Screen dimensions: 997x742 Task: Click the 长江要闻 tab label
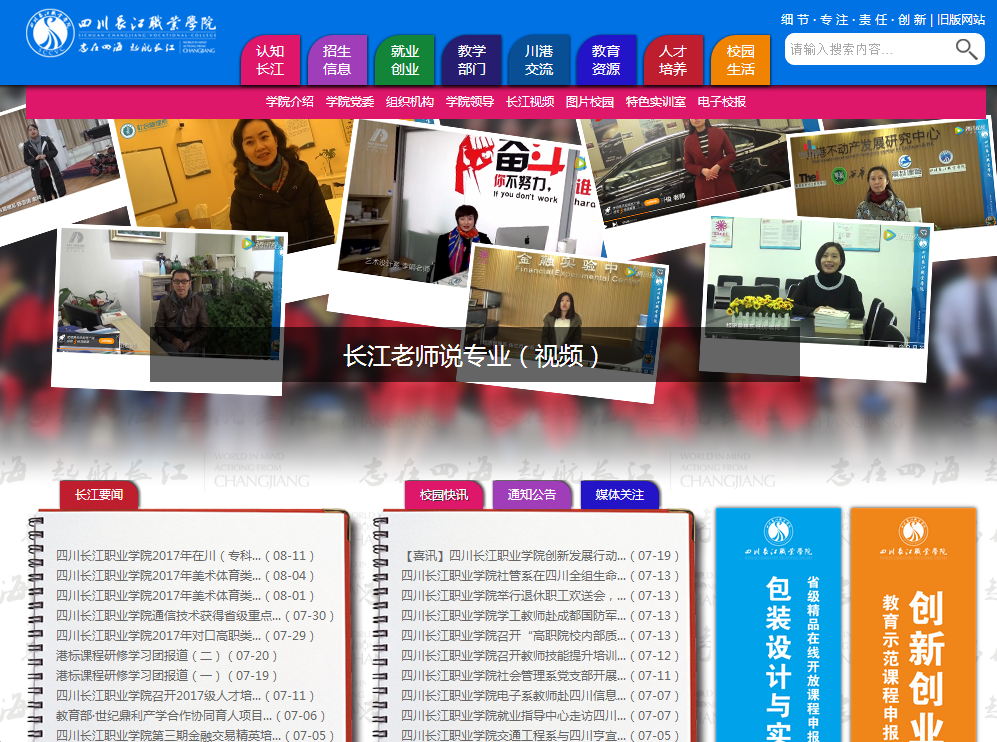click(x=99, y=495)
